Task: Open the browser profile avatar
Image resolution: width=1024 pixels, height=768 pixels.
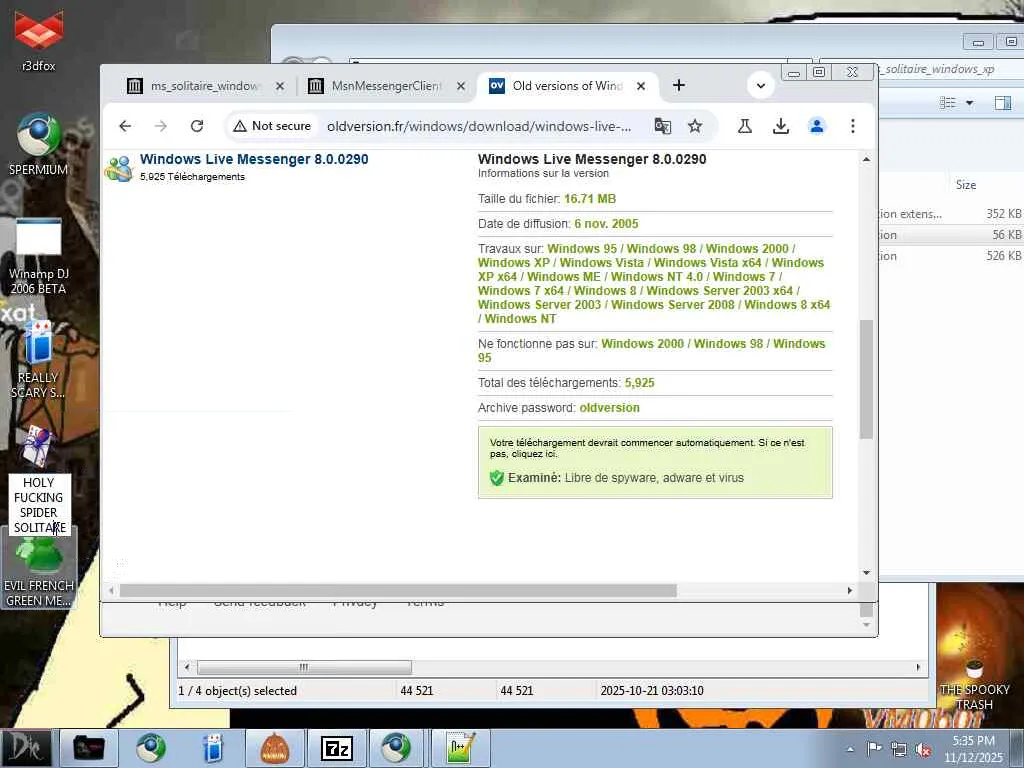Action: pos(816,126)
